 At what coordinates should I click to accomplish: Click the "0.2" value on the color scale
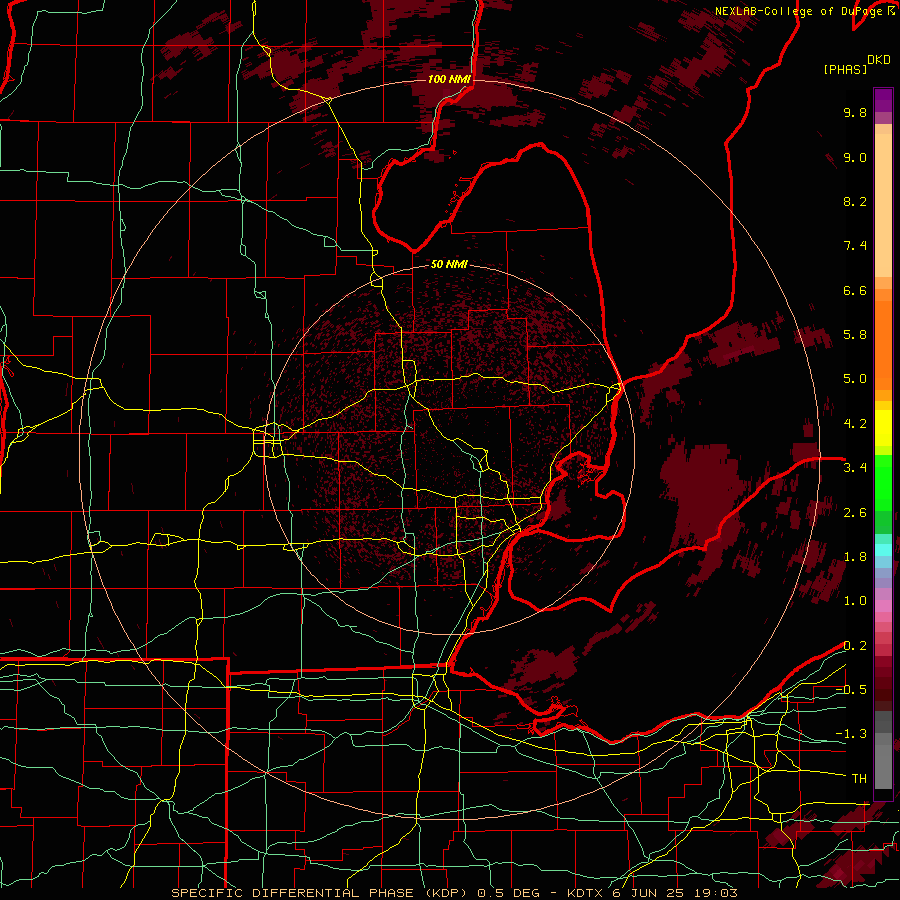point(855,646)
